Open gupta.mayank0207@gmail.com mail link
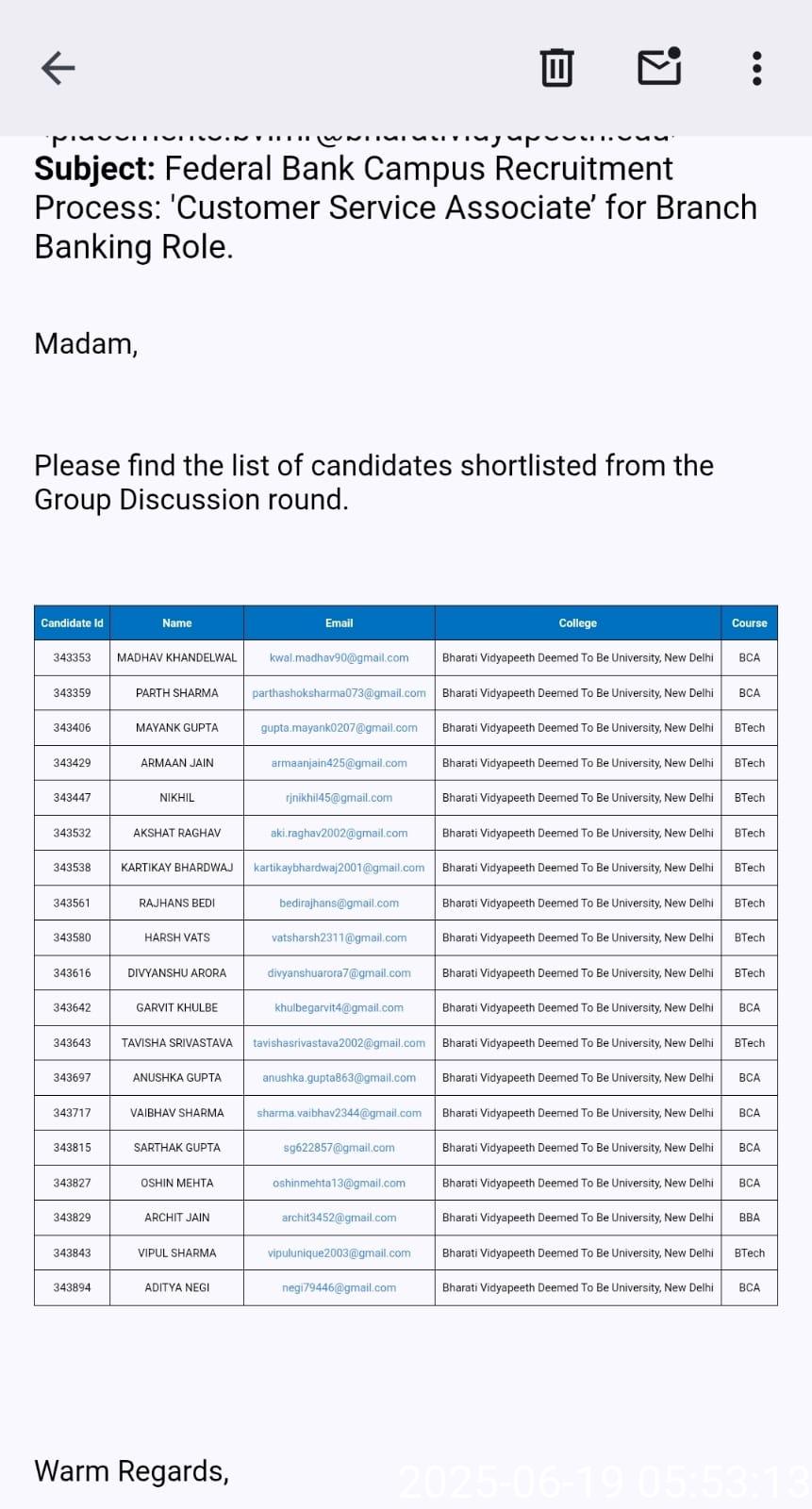The image size is (812, 1509). (x=339, y=728)
